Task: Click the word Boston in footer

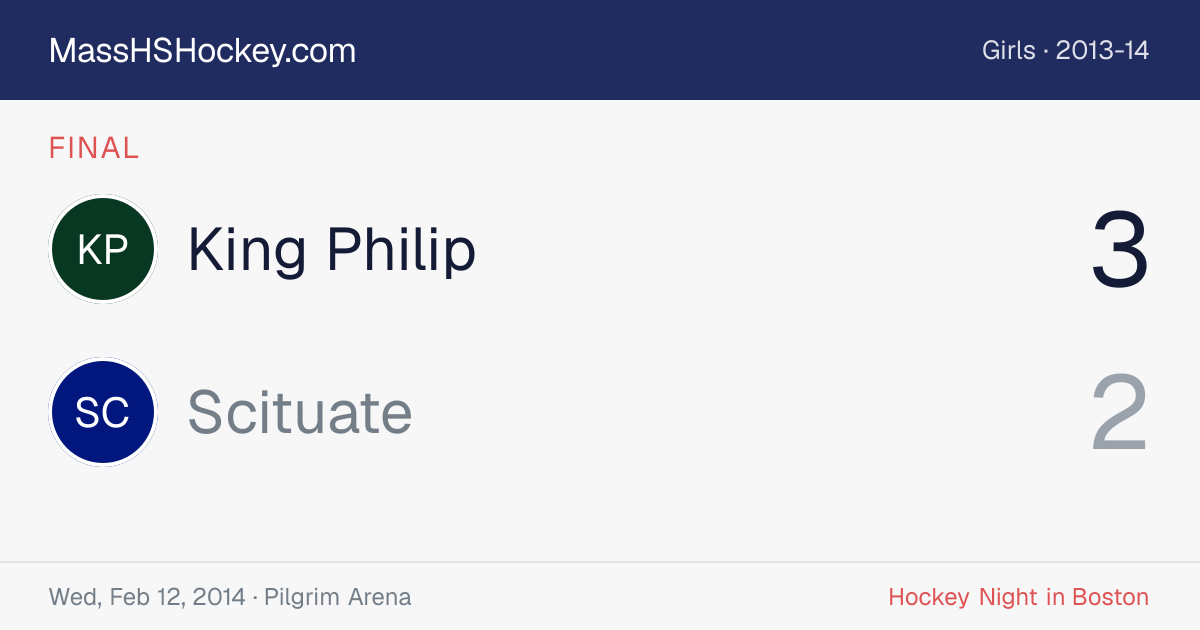Action: 1110,597
